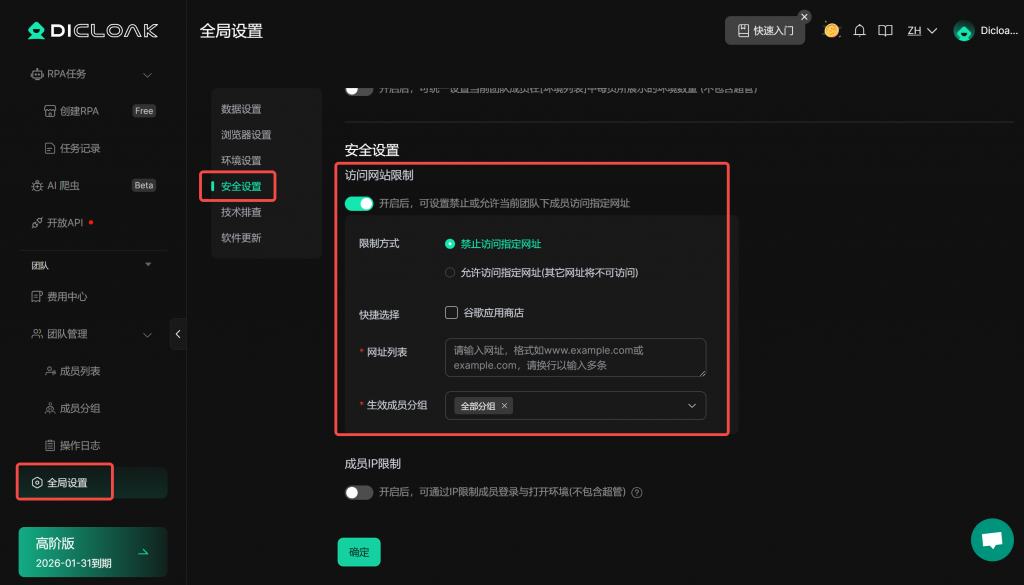Open the documentation book icon
Image resolution: width=1024 pixels, height=585 pixels.
click(885, 31)
